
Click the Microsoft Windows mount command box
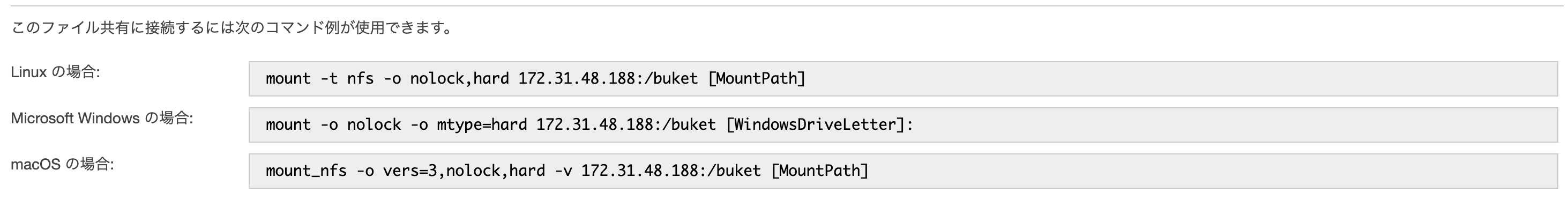(x=904, y=125)
